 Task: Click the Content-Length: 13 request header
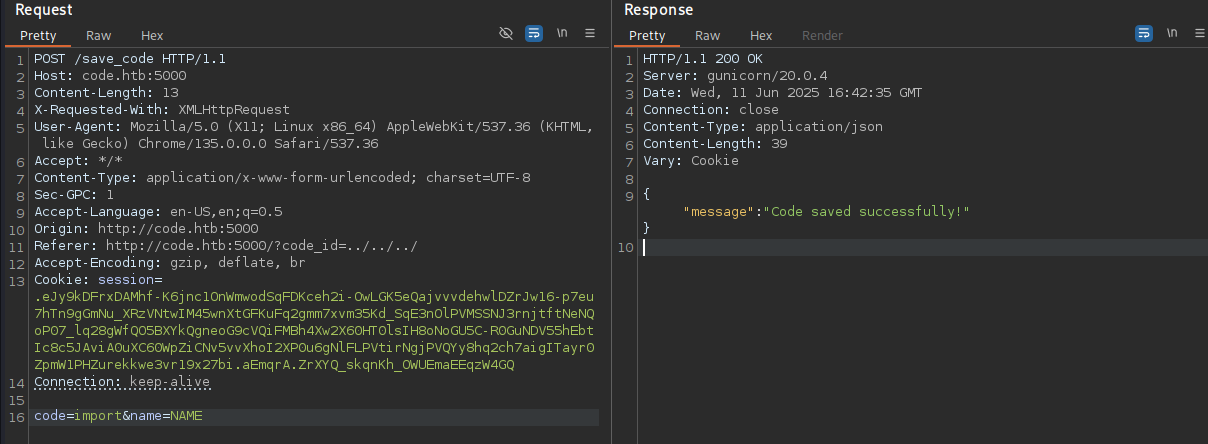coord(106,92)
